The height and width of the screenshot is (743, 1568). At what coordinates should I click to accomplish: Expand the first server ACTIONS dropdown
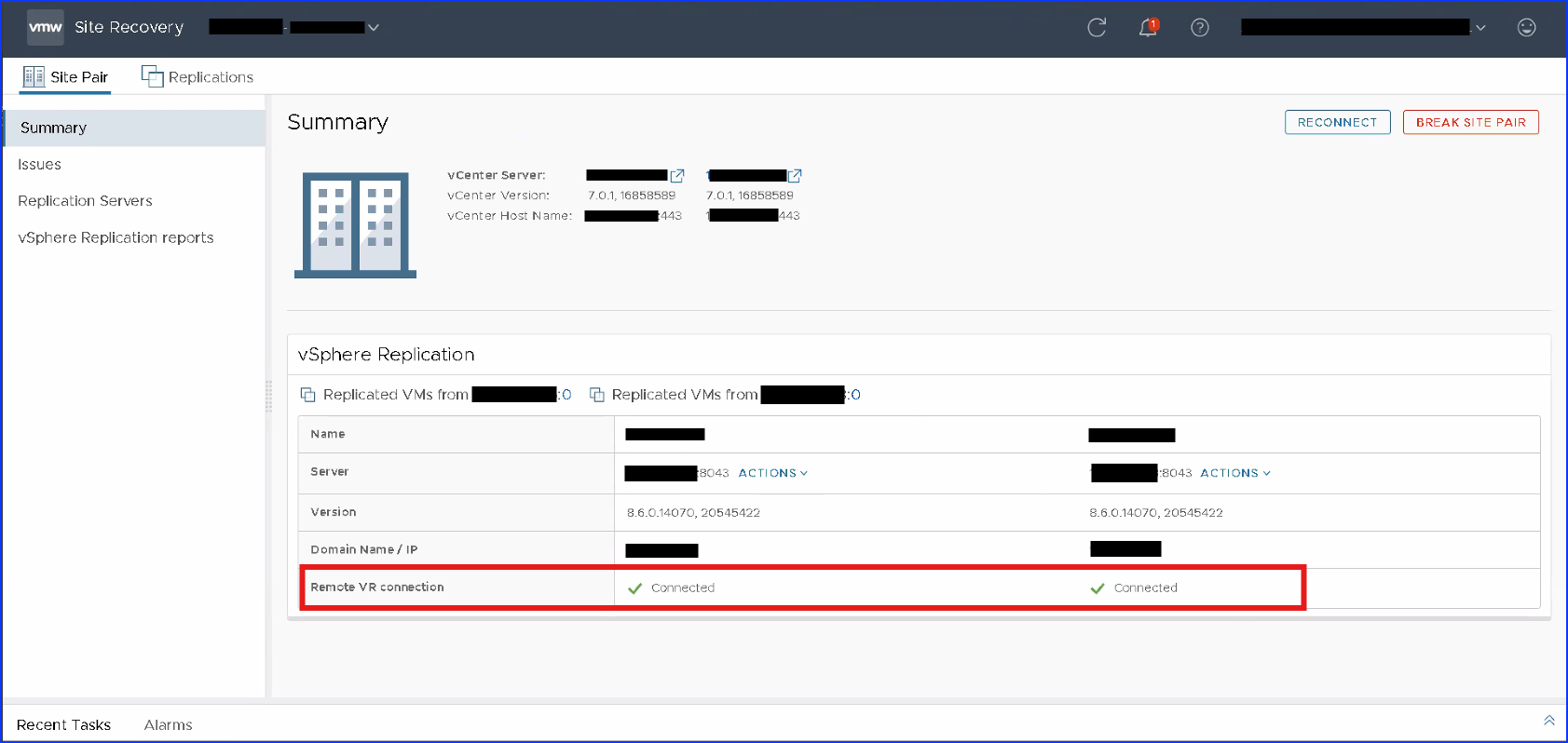click(772, 473)
